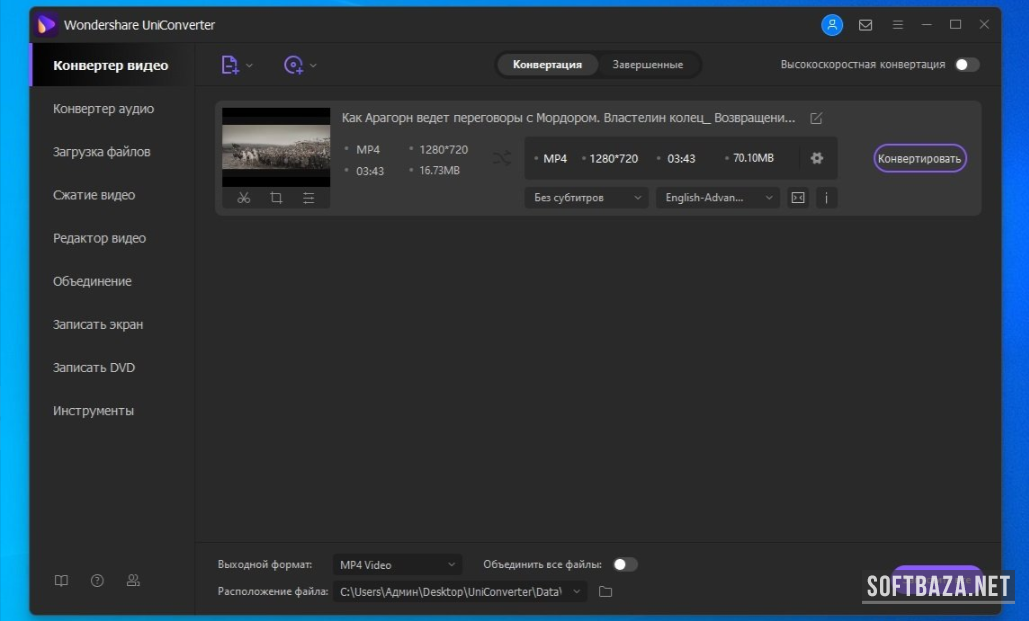Image resolution: width=1029 pixels, height=621 pixels.
Task: Click the user account avatar icon
Action: click(832, 25)
